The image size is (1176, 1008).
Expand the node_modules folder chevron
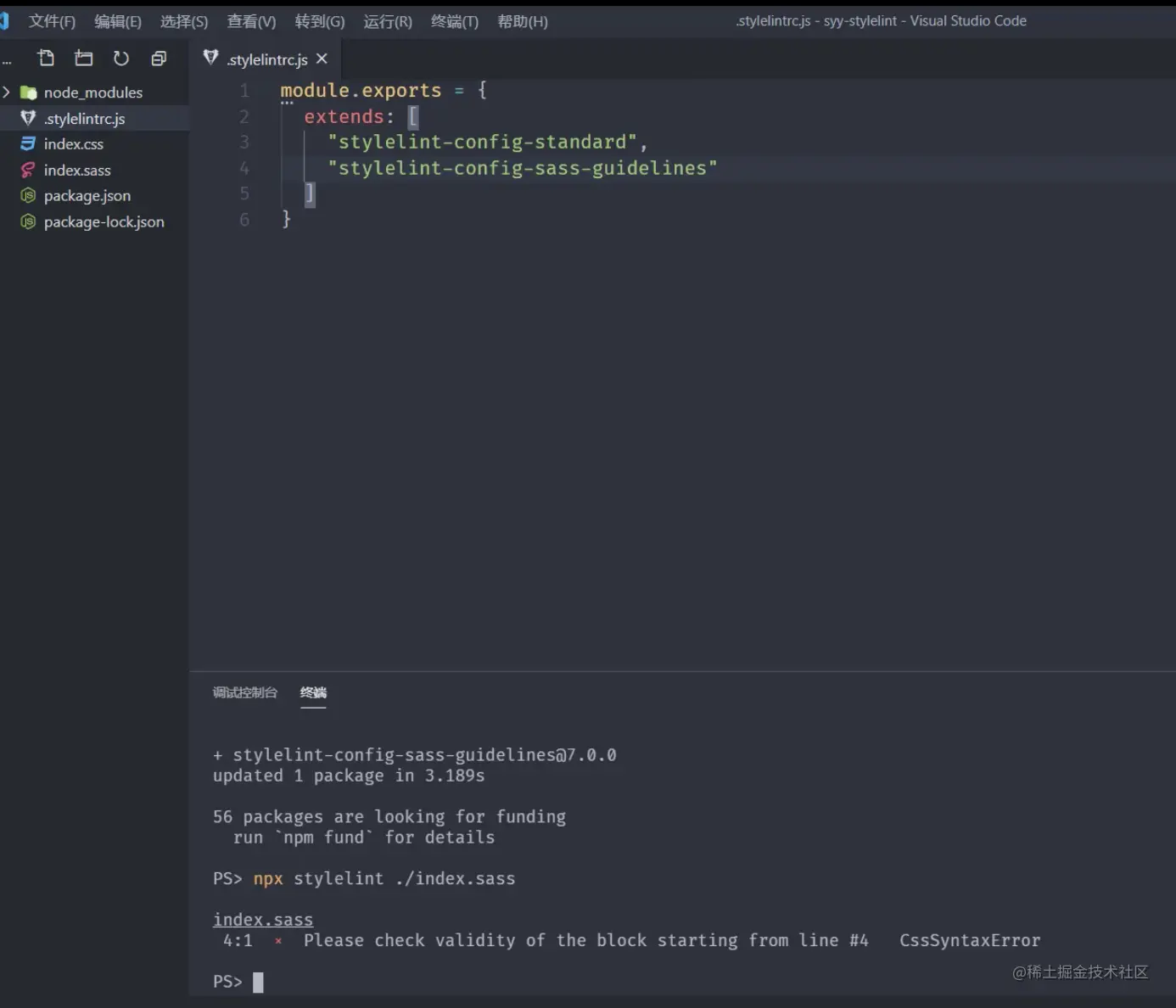coord(7,92)
